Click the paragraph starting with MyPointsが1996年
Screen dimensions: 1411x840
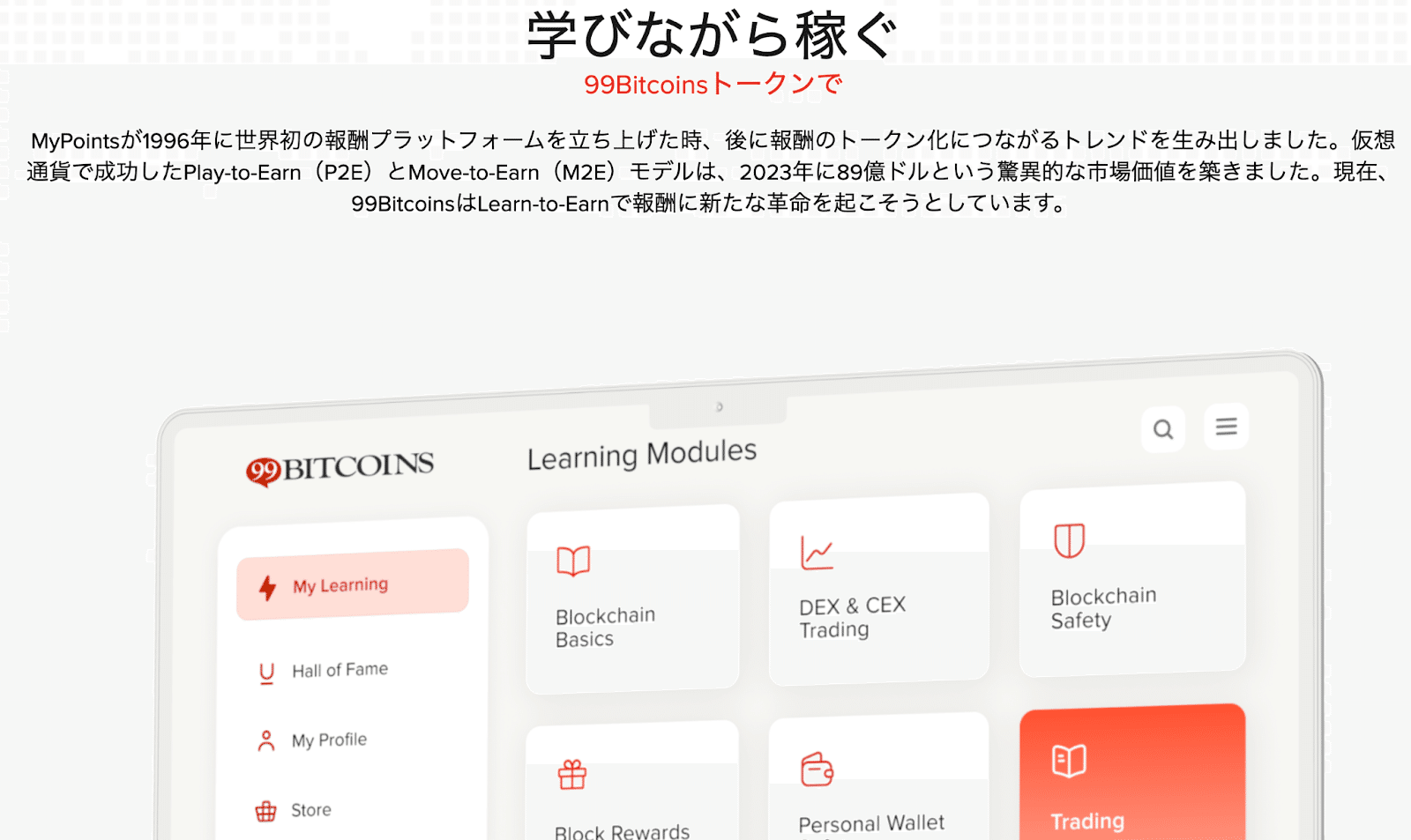click(x=710, y=172)
